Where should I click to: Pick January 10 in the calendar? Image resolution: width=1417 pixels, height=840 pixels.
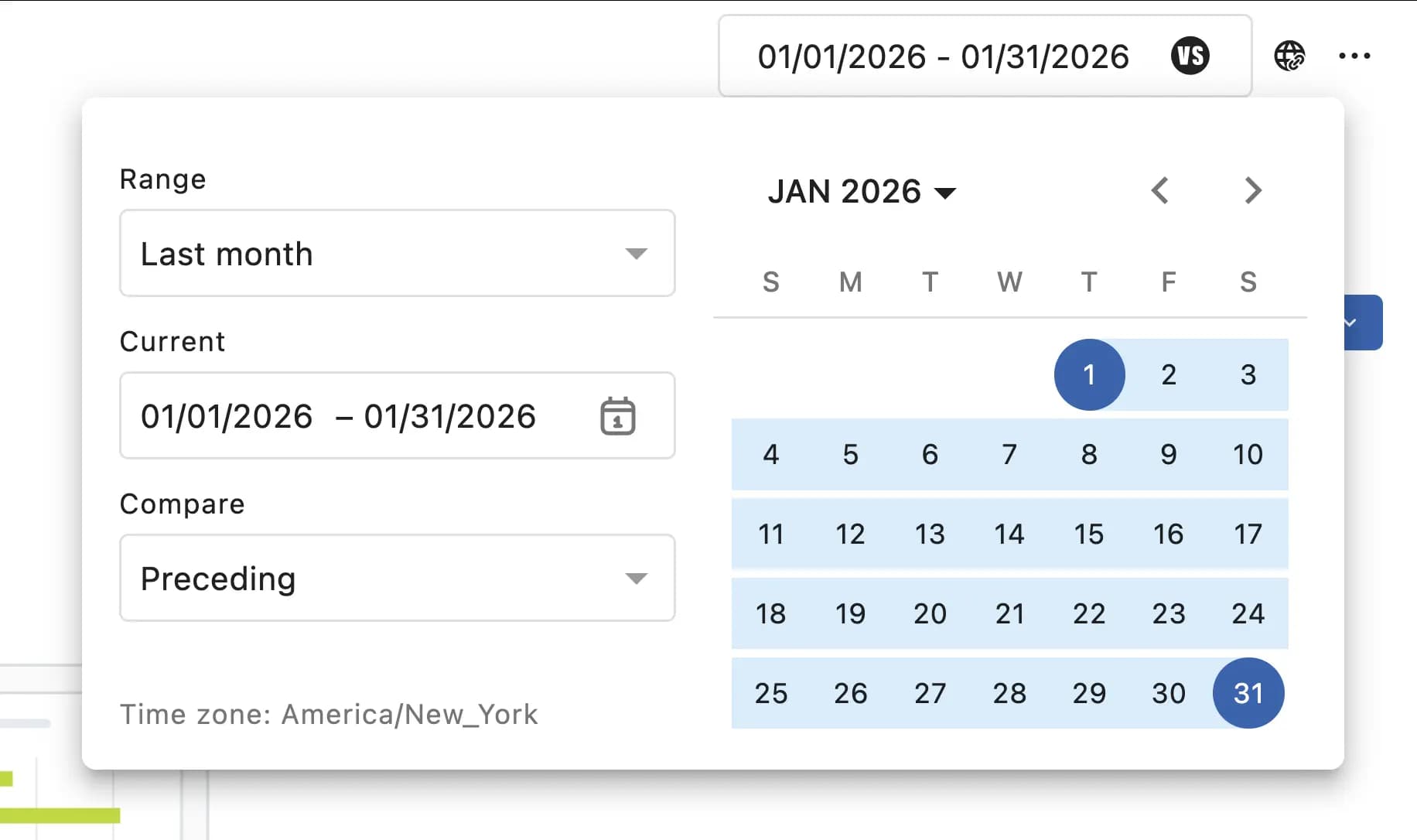[1248, 454]
